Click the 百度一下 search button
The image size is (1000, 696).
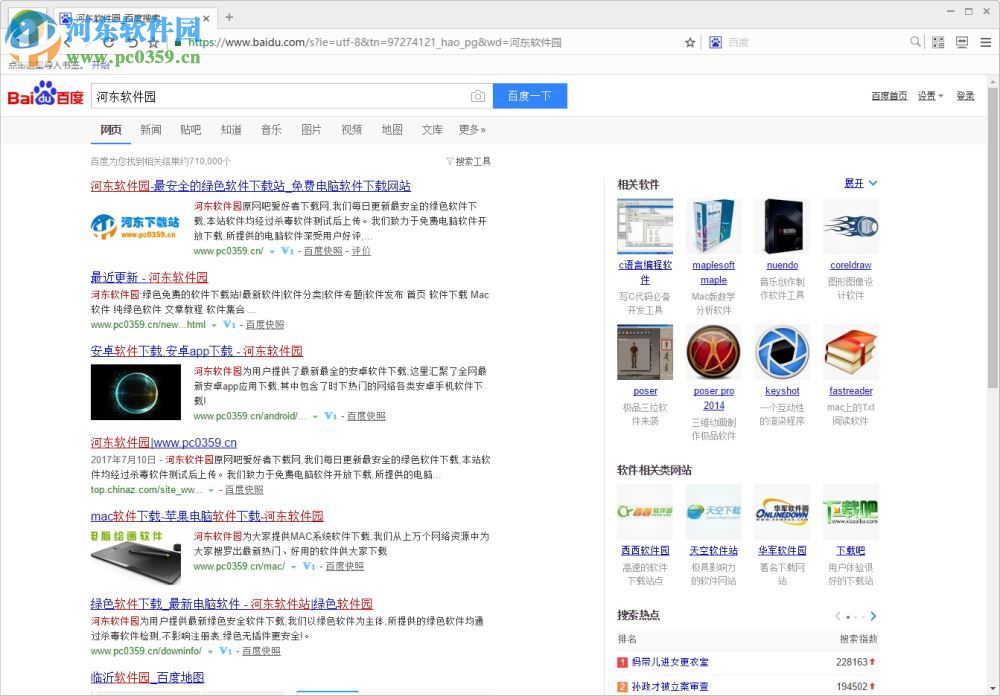tap(530, 95)
